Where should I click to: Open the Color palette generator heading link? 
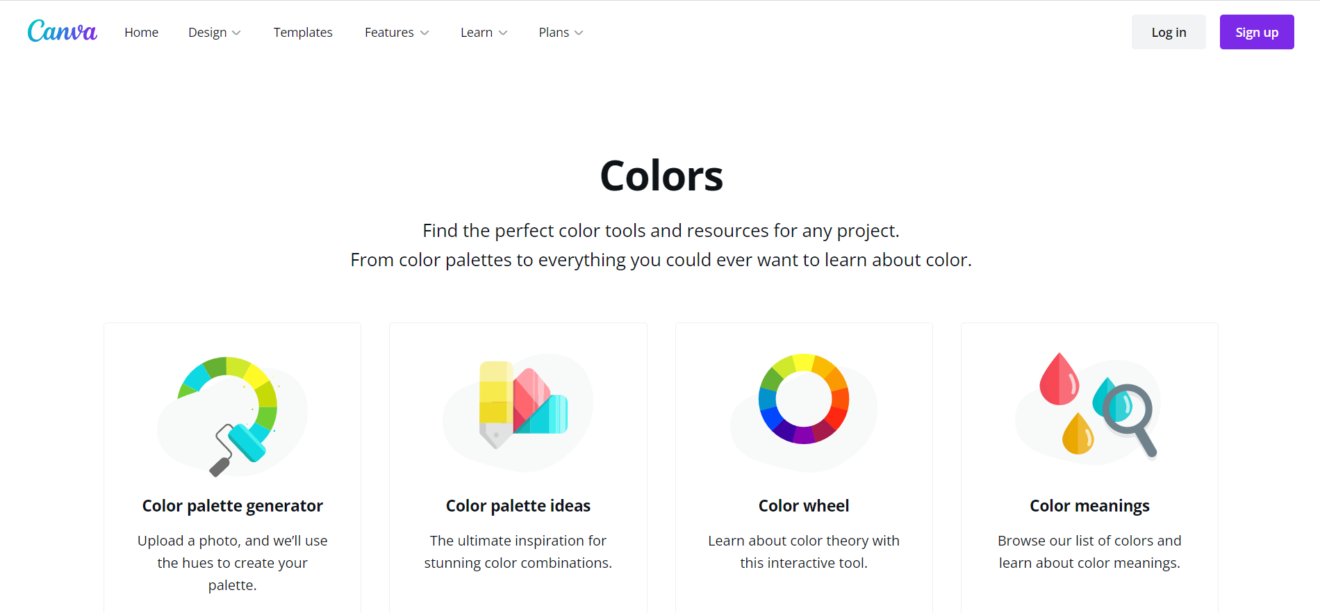232,506
